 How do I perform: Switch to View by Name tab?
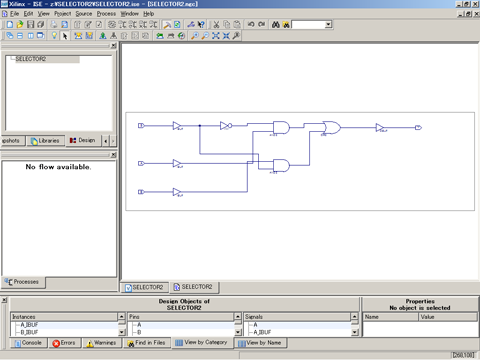click(x=260, y=343)
